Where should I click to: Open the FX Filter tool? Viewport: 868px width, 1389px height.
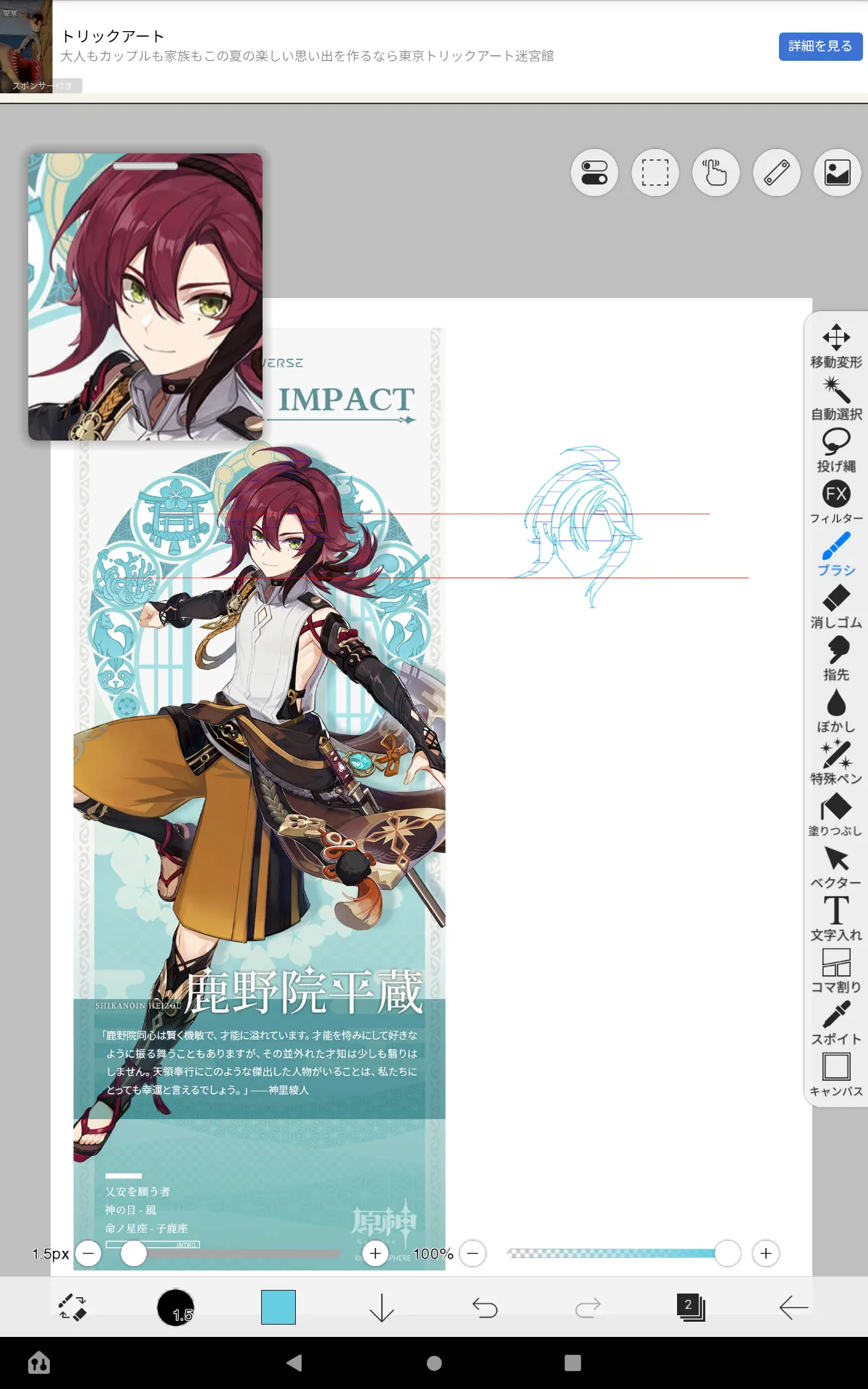click(x=836, y=502)
